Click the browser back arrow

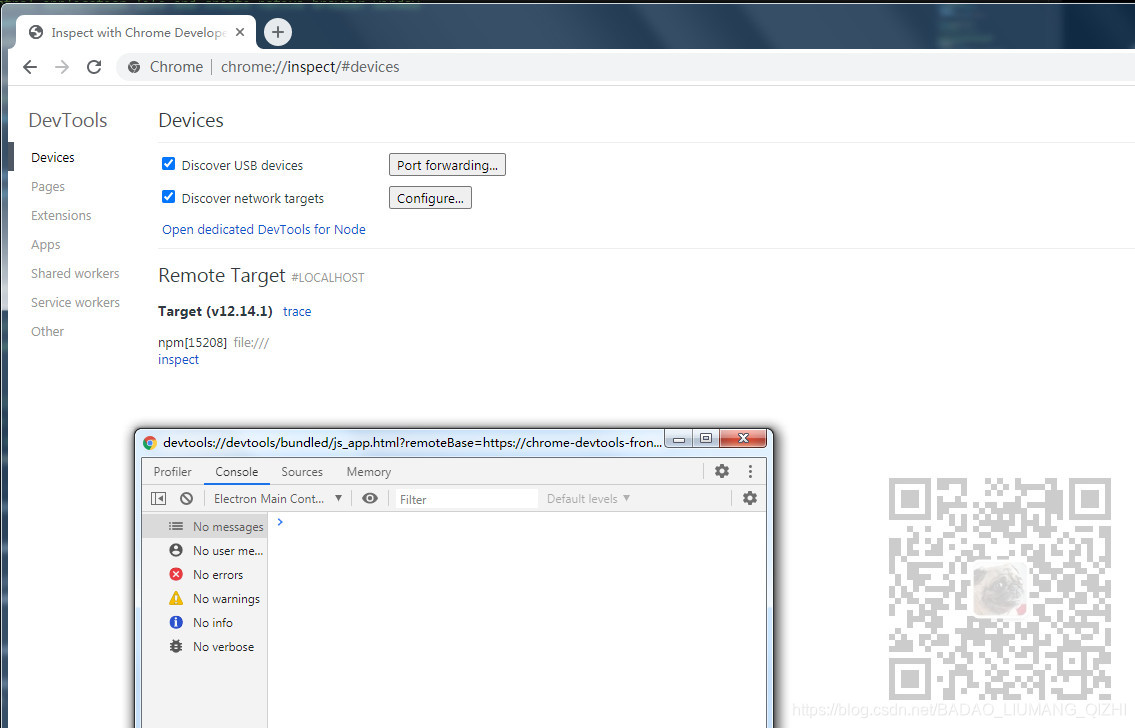click(x=30, y=67)
